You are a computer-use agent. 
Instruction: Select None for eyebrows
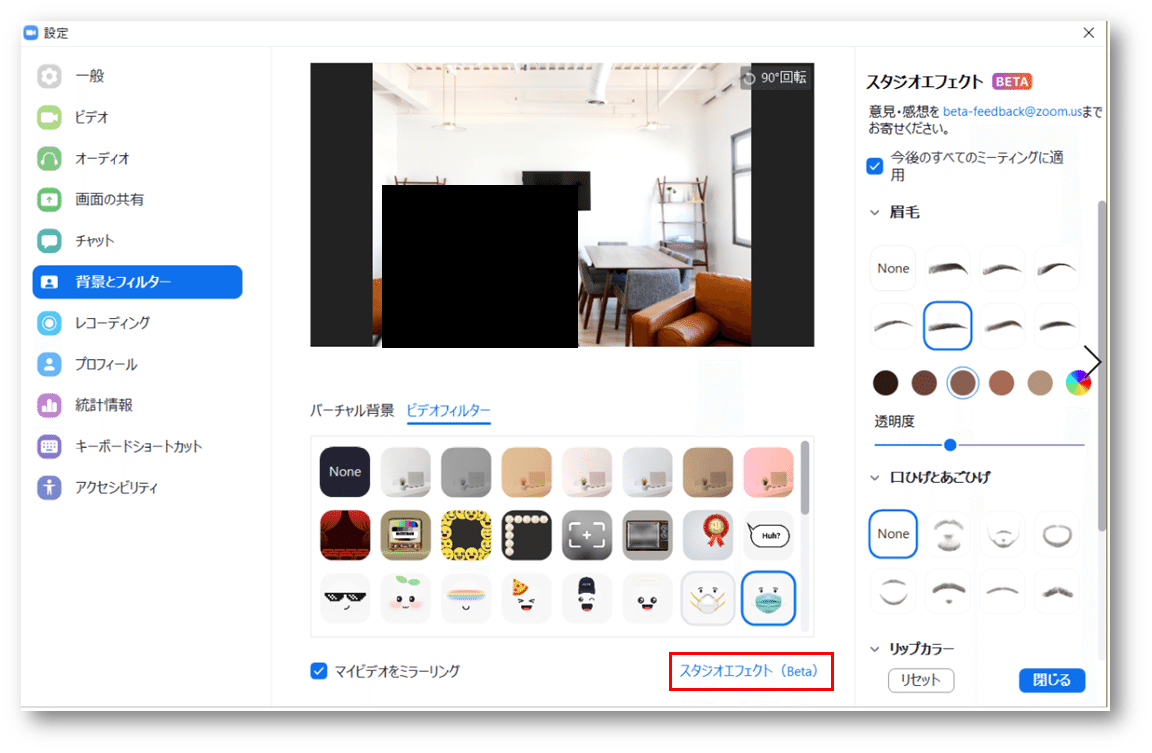(893, 269)
